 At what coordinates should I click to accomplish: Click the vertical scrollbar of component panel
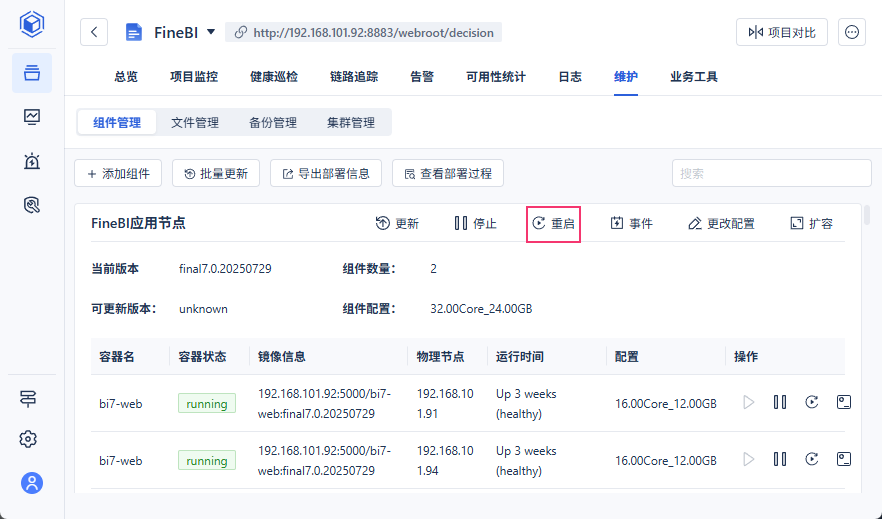[867, 215]
